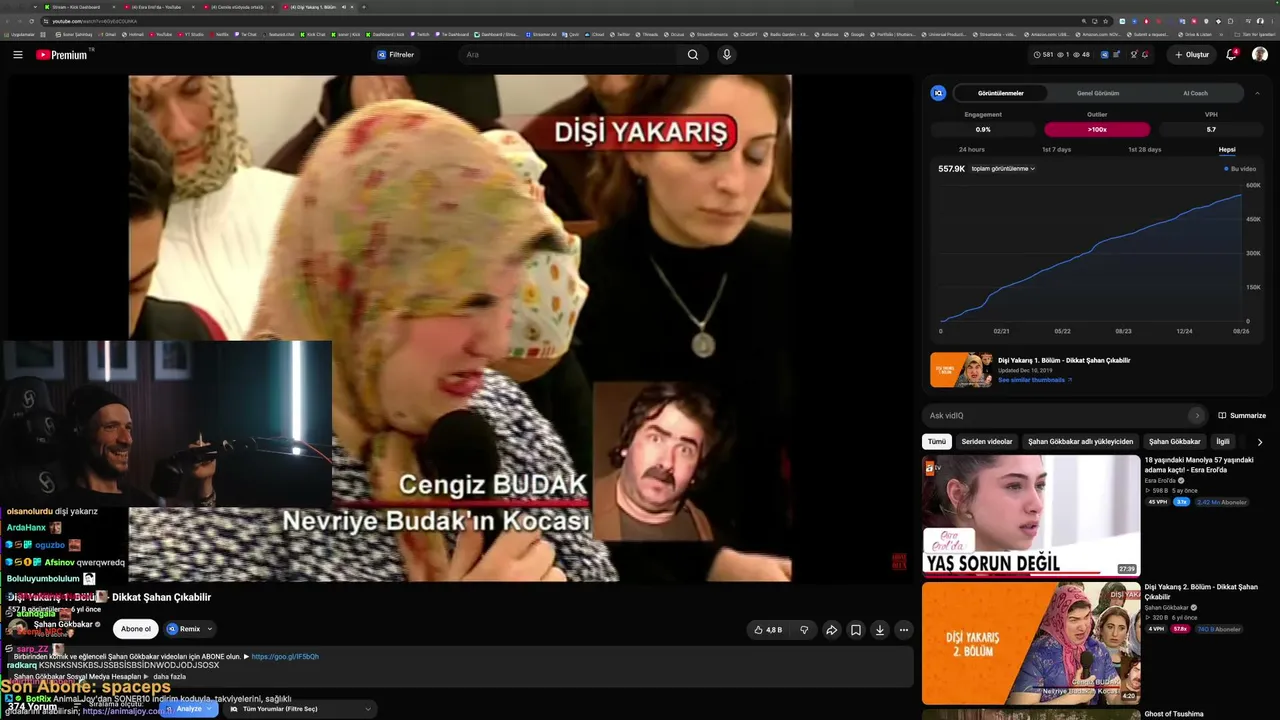Click the Engagement 0.9% value pill

(x=983, y=129)
